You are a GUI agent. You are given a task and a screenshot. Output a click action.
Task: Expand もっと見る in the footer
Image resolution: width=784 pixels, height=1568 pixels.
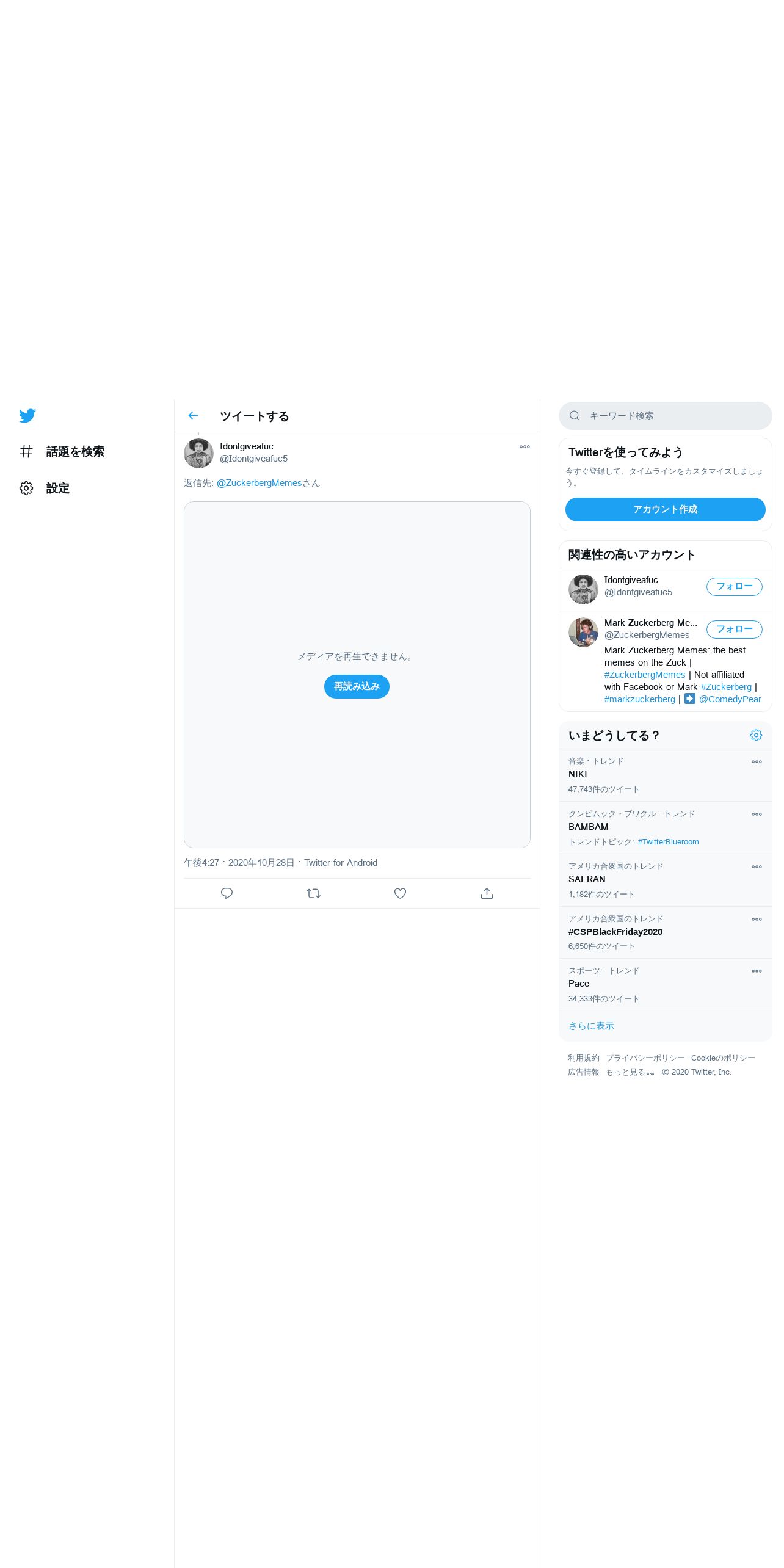click(x=630, y=1072)
